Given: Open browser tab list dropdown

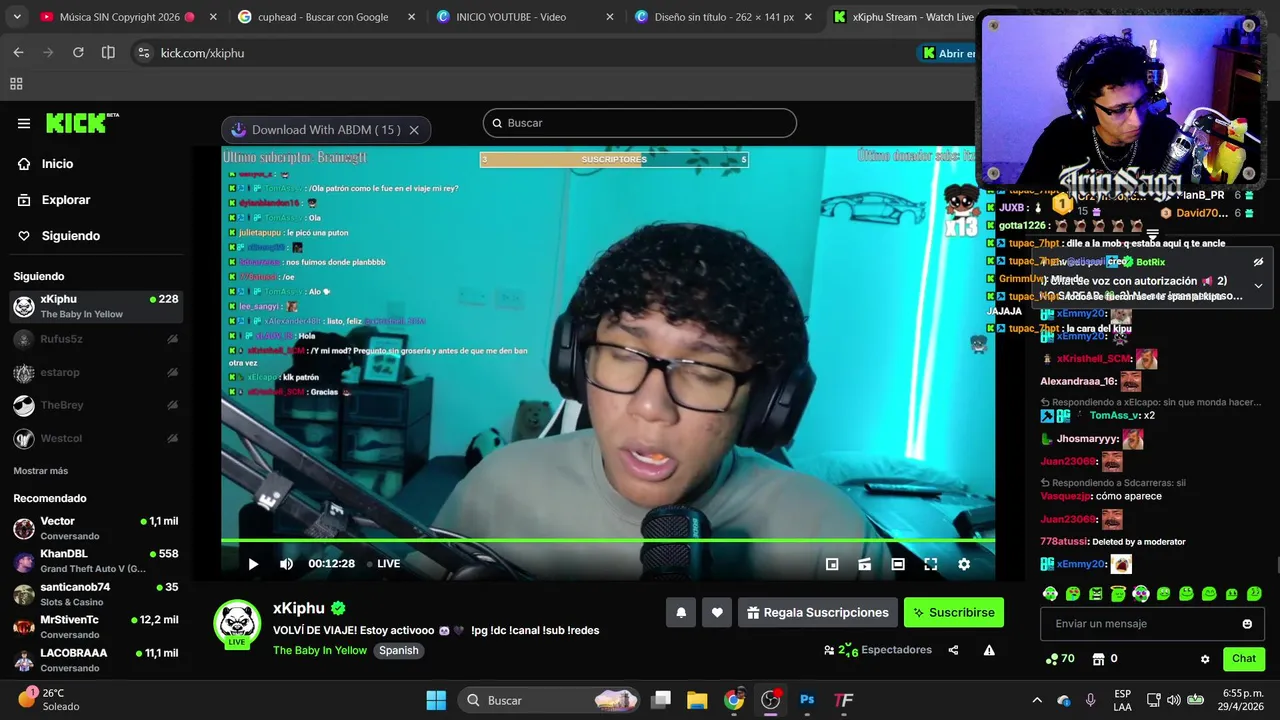Looking at the screenshot, I should click(x=17, y=17).
